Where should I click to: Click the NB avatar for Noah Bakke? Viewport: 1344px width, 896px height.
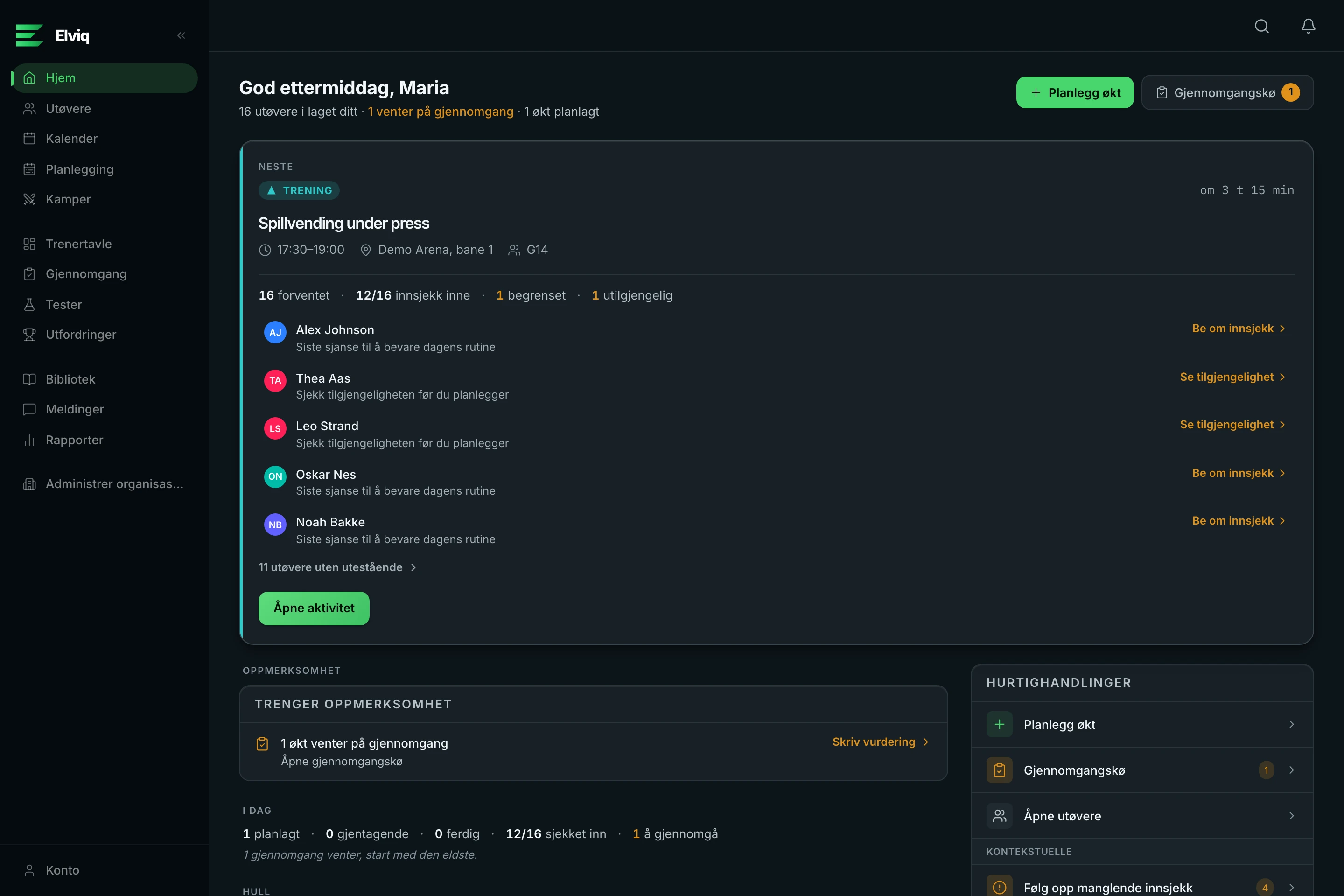(275, 525)
